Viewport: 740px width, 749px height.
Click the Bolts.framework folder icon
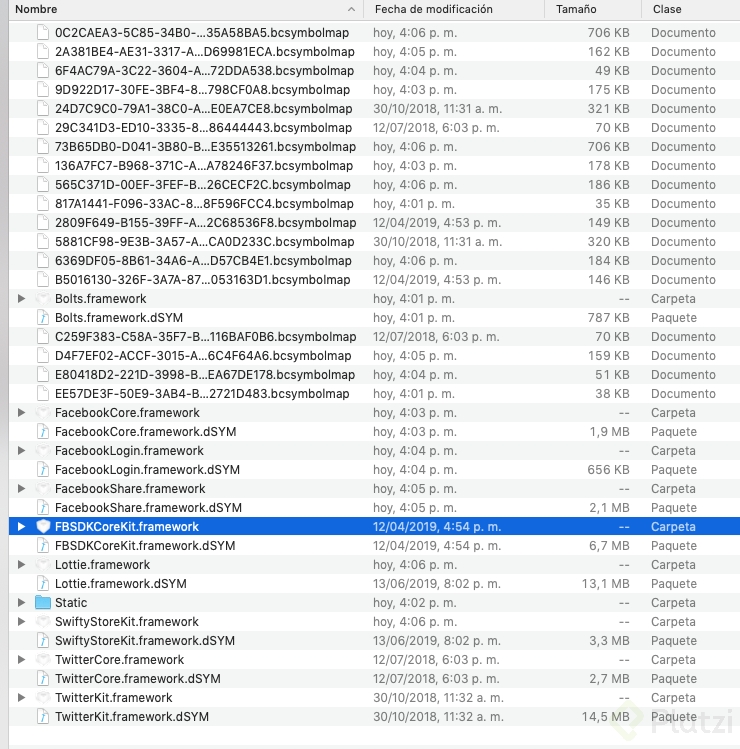pyautogui.click(x=43, y=299)
